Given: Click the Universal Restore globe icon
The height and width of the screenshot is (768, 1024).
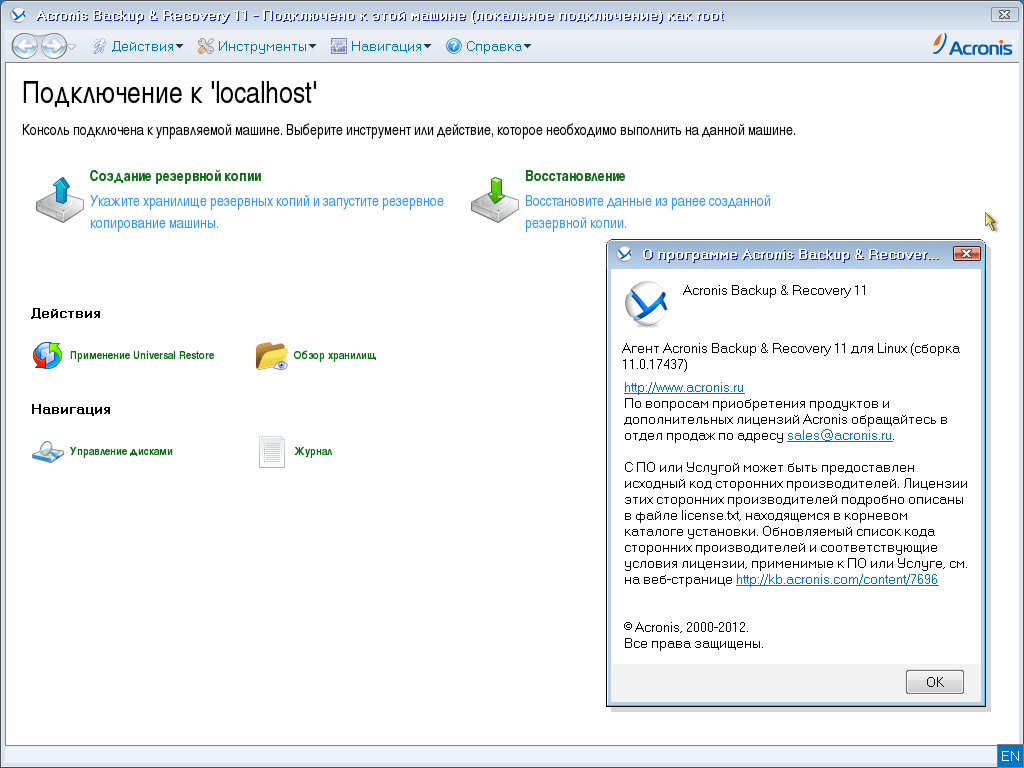Looking at the screenshot, I should tap(47, 355).
